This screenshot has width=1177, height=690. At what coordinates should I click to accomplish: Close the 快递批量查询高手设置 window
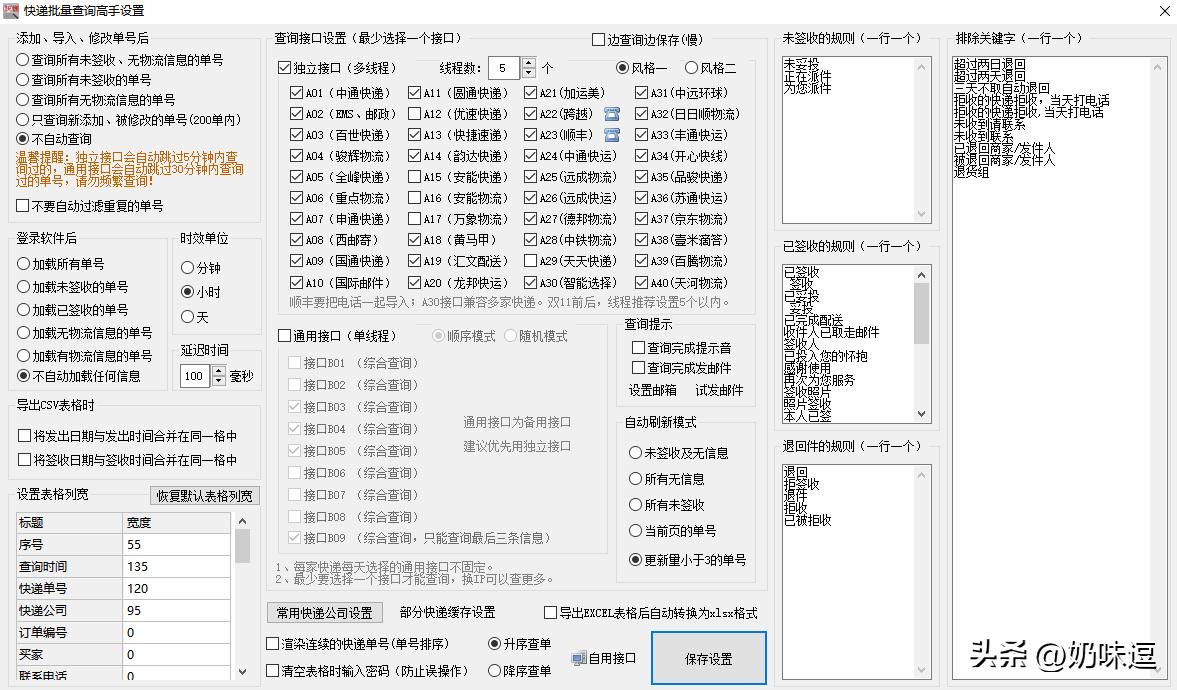1164,11
